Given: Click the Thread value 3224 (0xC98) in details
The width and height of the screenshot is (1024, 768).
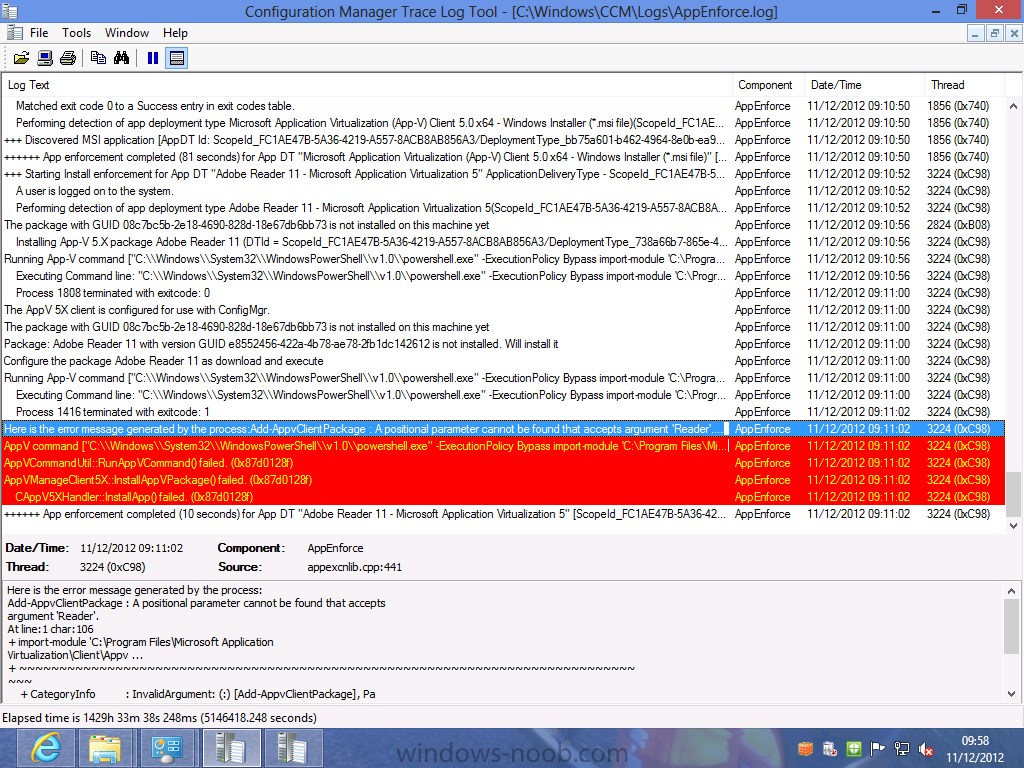Looking at the screenshot, I should [112, 567].
